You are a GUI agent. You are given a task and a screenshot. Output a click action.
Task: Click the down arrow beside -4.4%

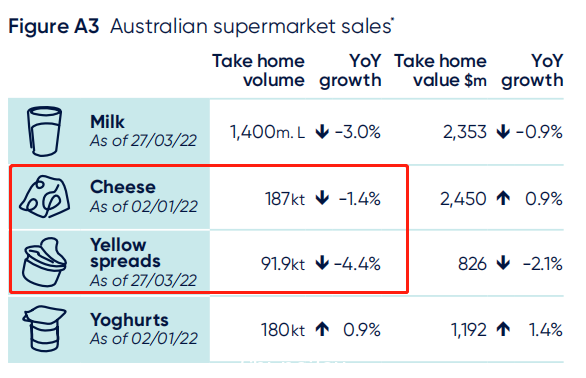(x=322, y=263)
